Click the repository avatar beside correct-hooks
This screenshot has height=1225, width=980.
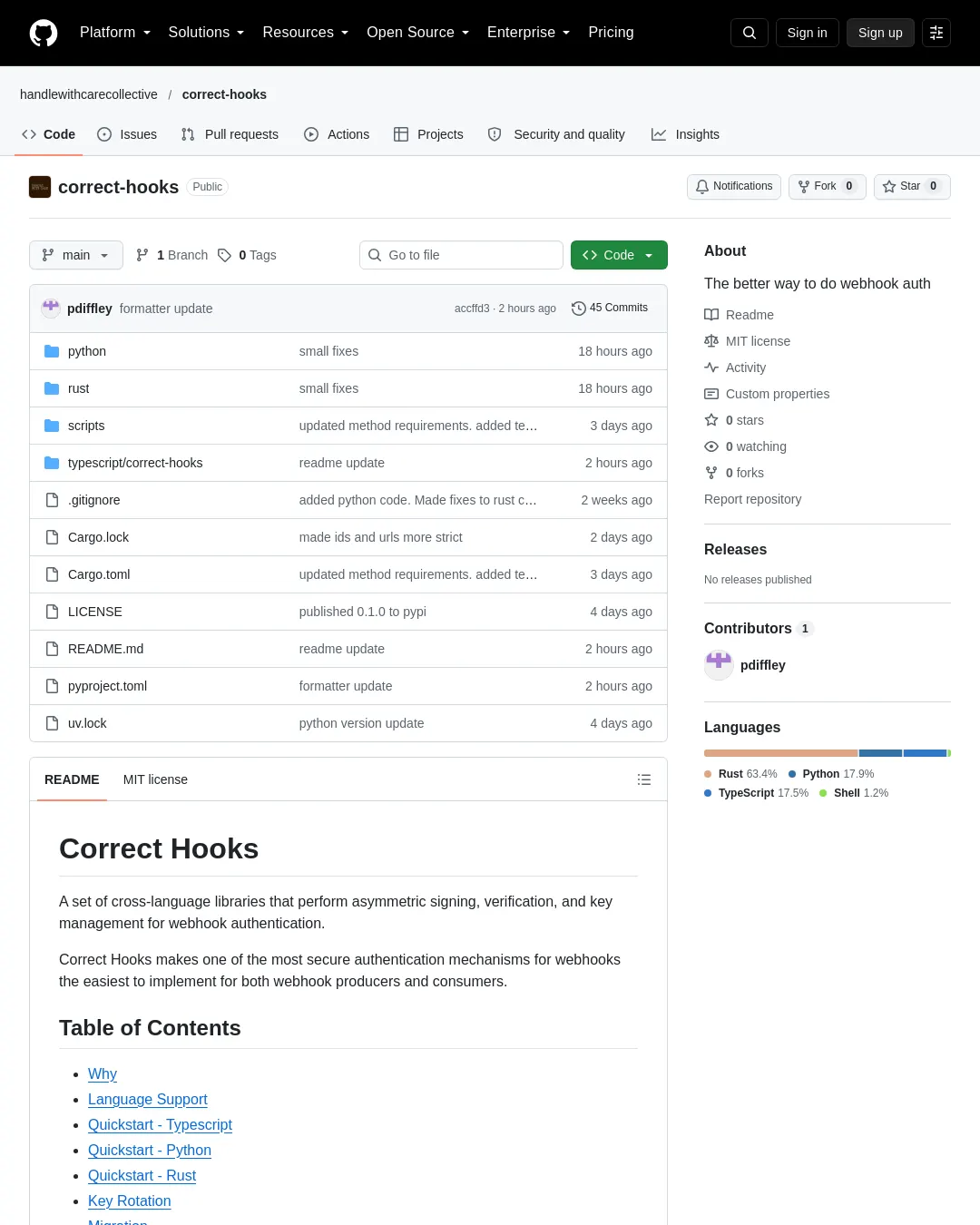tap(40, 187)
